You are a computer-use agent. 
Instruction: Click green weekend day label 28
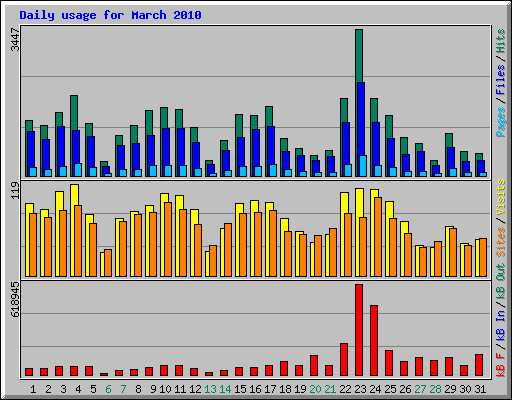point(435,389)
